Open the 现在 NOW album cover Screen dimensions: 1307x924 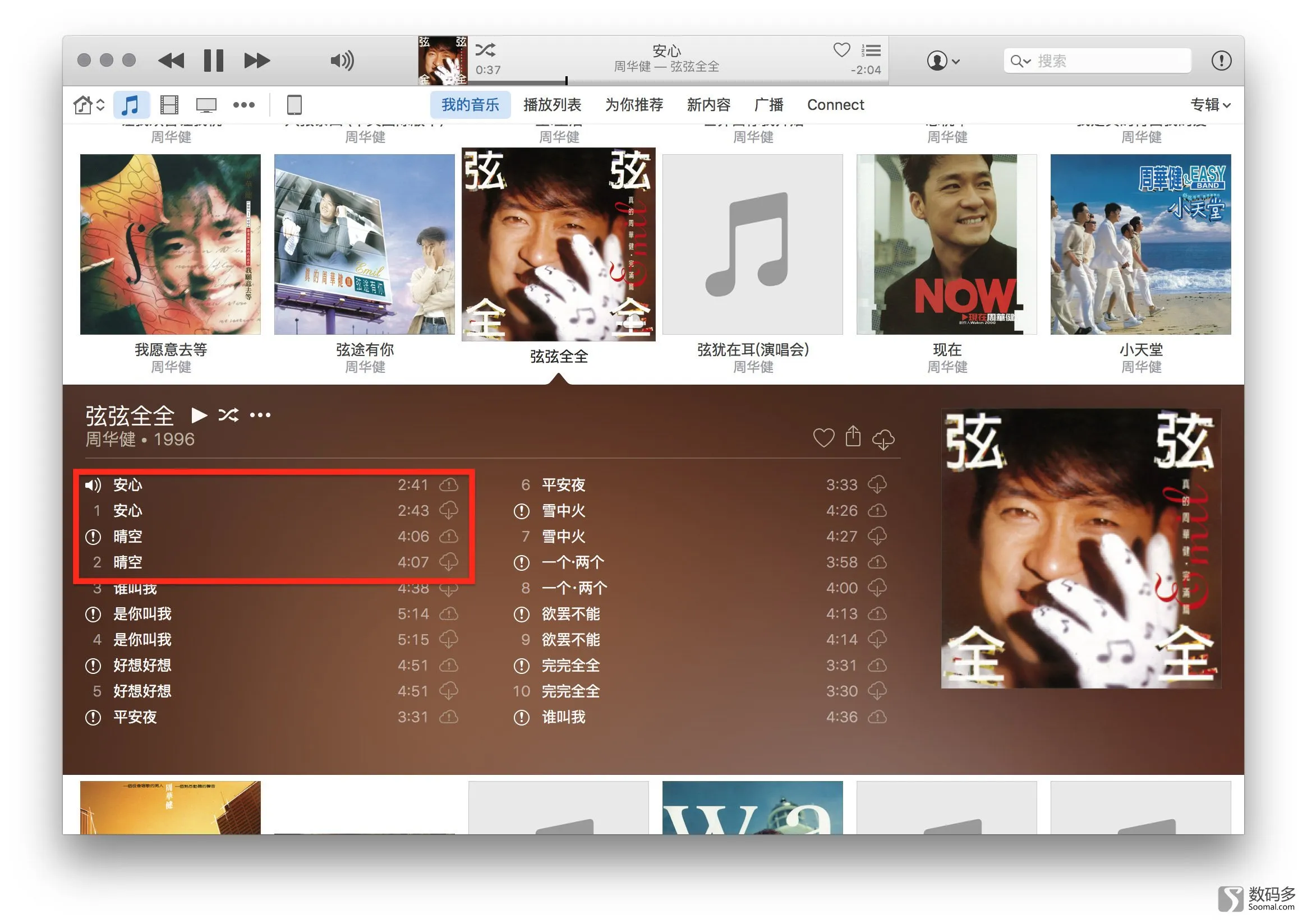pyautogui.click(x=946, y=244)
